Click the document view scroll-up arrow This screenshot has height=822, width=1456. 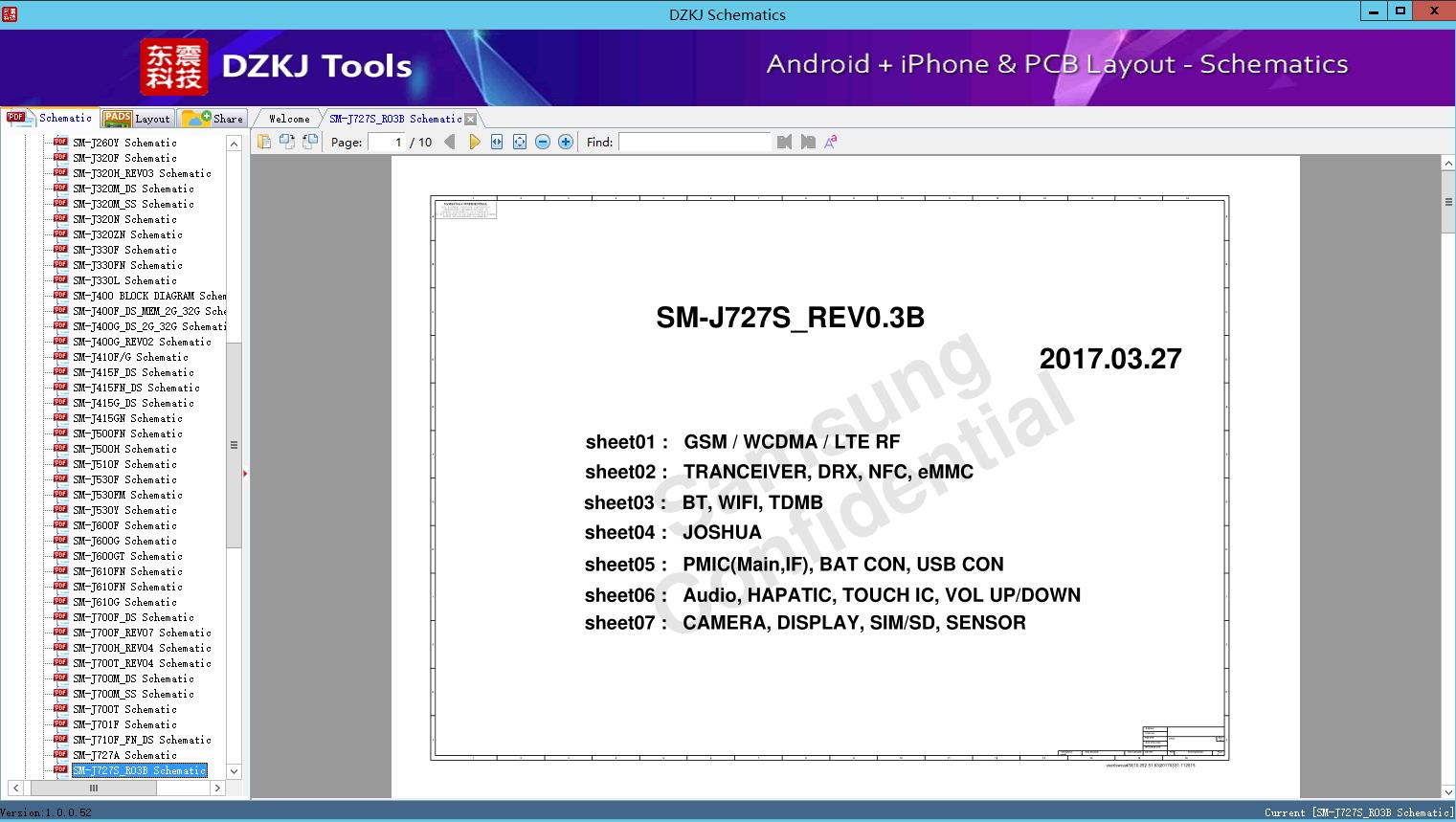pyautogui.click(x=1448, y=164)
